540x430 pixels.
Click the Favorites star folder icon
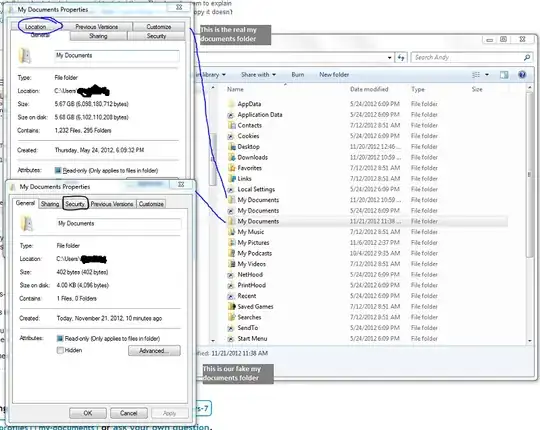click(231, 168)
